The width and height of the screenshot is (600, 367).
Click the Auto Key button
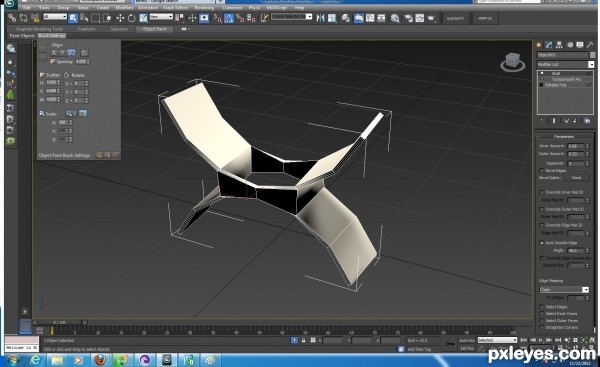(x=467, y=340)
